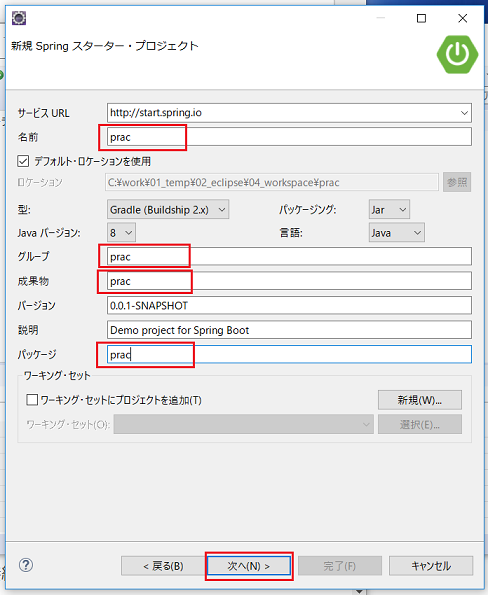The height and width of the screenshot is (595, 488).
Task: Enable adding project to working set
Action: pyautogui.click(x=32, y=400)
